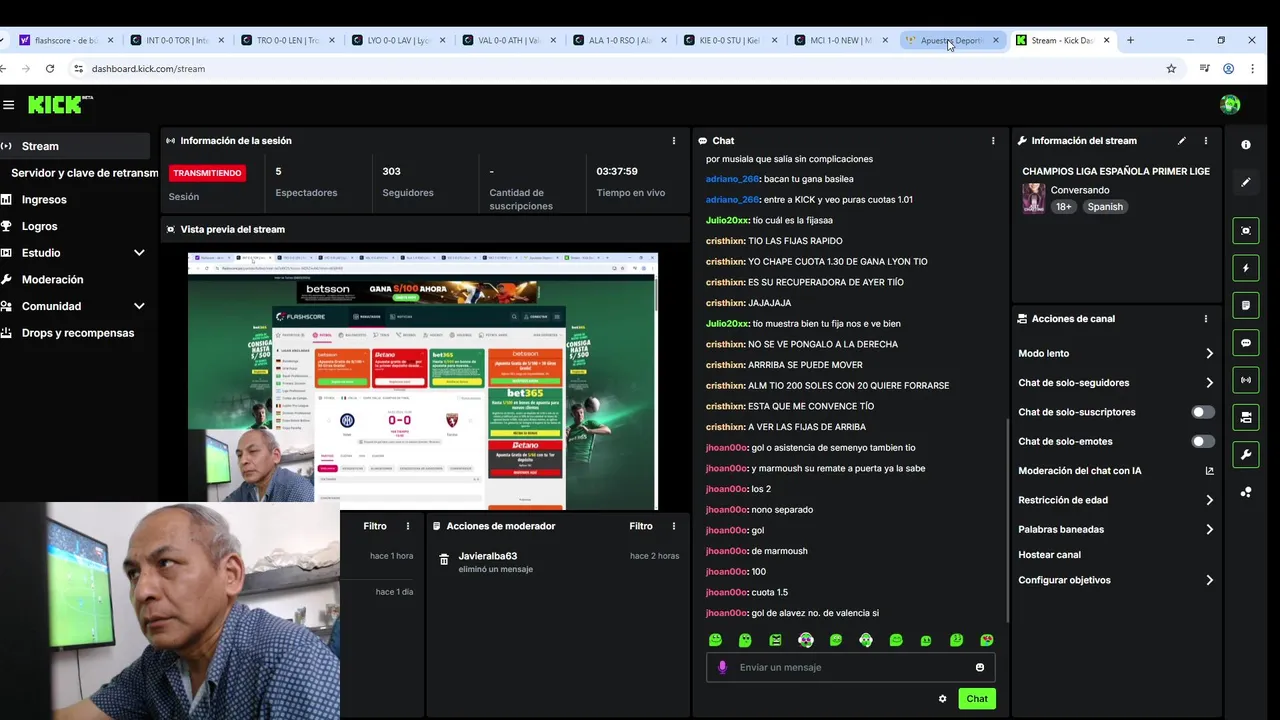Expand the Estudio sidebar section
The width and height of the screenshot is (1280, 720).
[139, 253]
